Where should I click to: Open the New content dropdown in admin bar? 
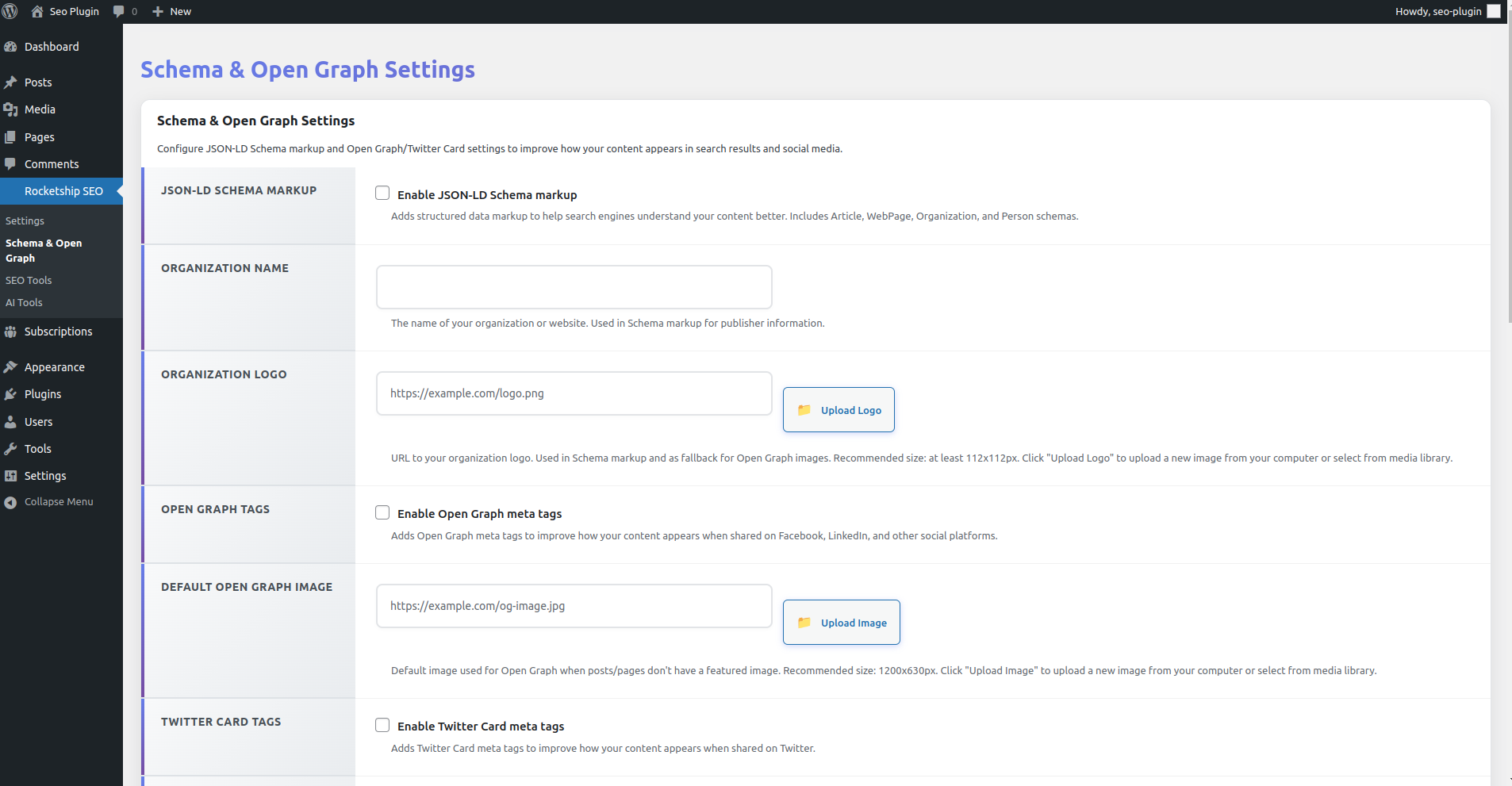(x=172, y=11)
